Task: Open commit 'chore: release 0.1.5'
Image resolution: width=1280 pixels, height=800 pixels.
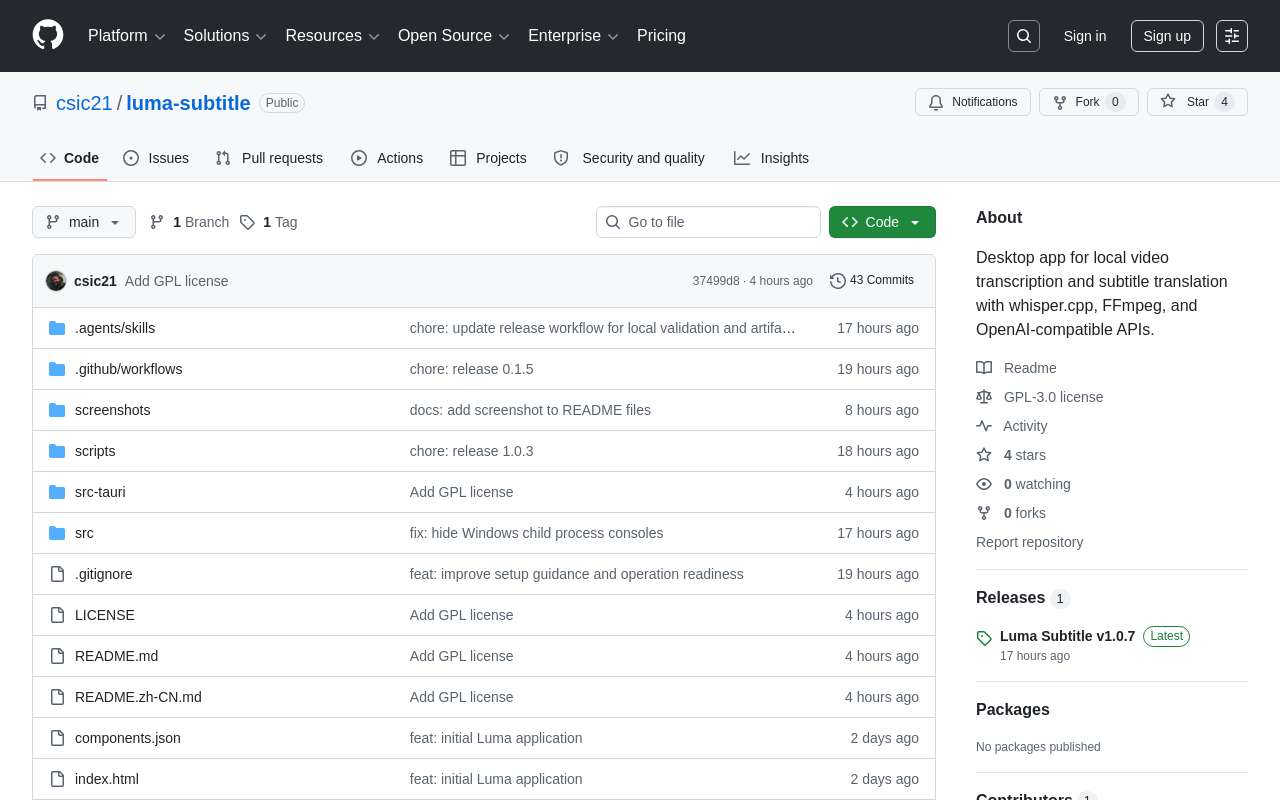Action: (x=472, y=369)
